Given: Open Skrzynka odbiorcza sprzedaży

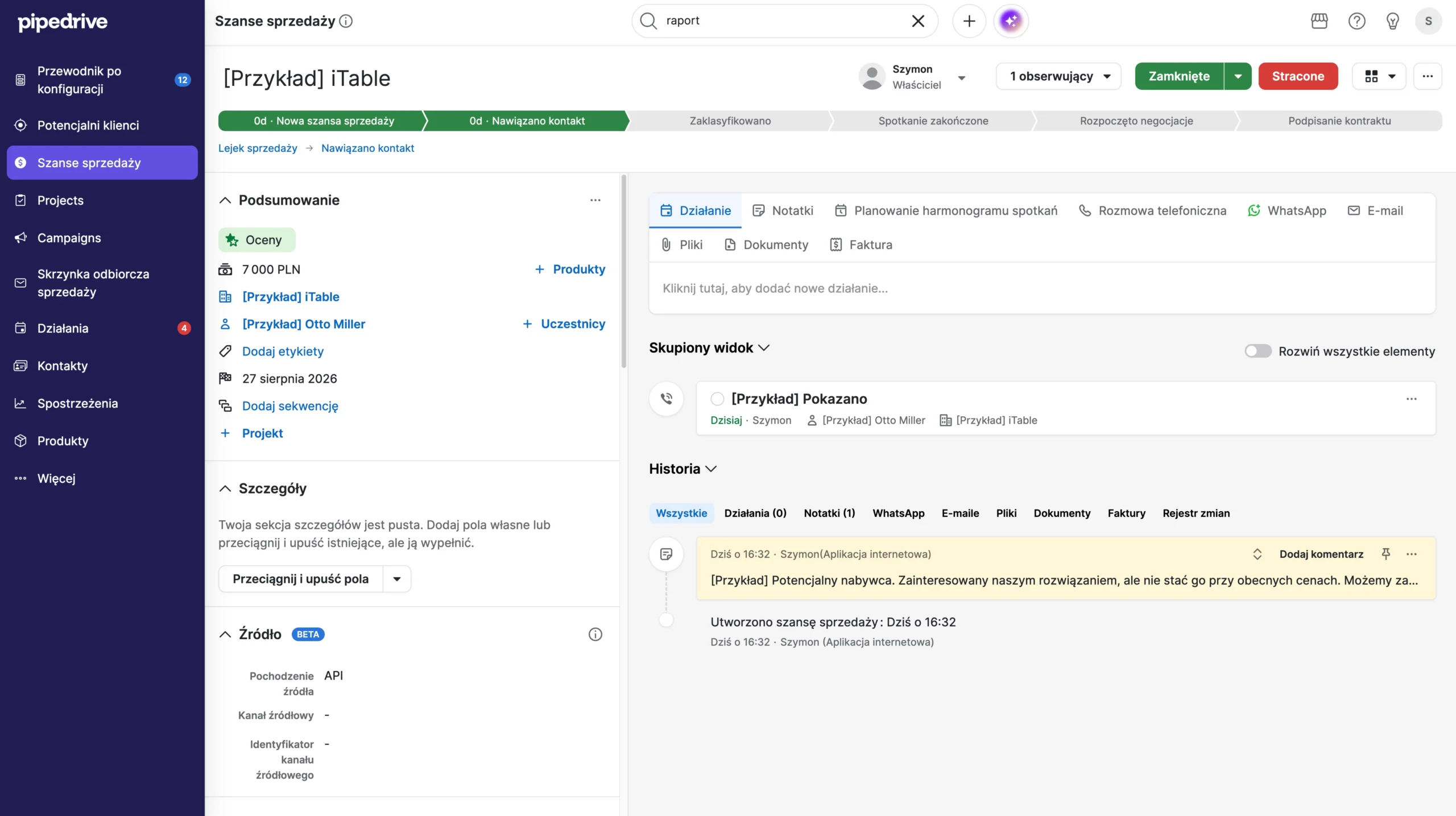Looking at the screenshot, I should (x=102, y=283).
